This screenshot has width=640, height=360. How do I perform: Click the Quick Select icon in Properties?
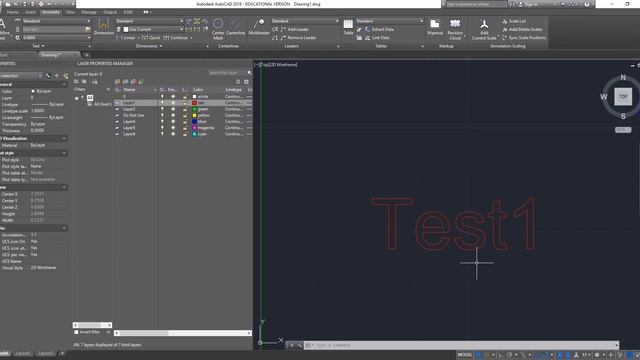[x=65, y=76]
